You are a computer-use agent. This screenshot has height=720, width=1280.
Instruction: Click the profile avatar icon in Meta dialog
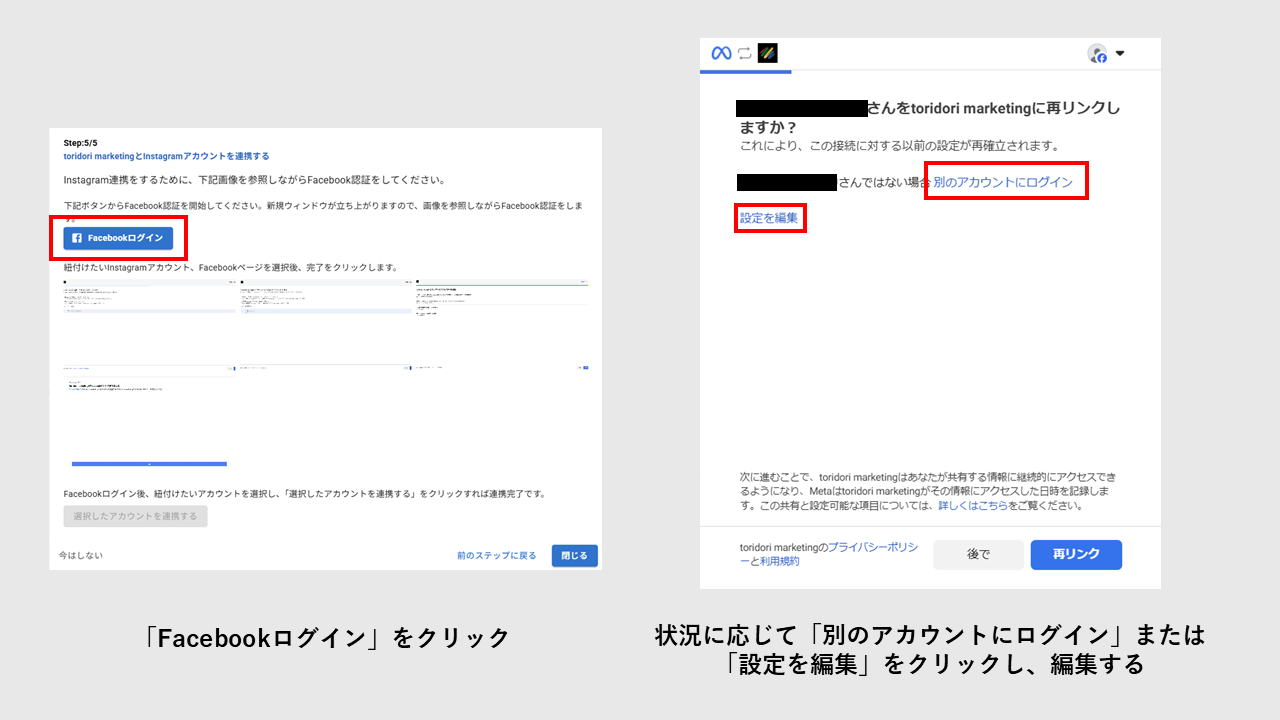[x=1097, y=54]
